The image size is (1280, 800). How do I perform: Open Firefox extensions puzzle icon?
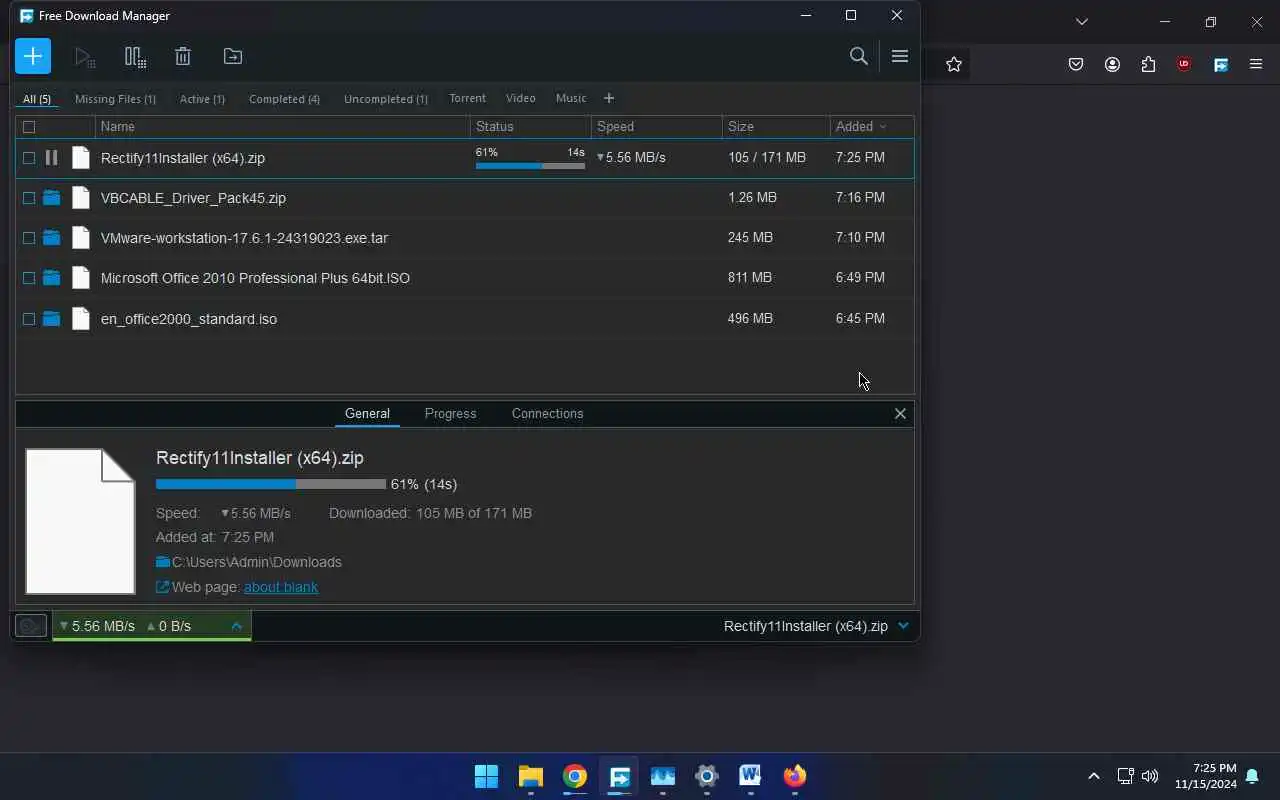(1148, 64)
